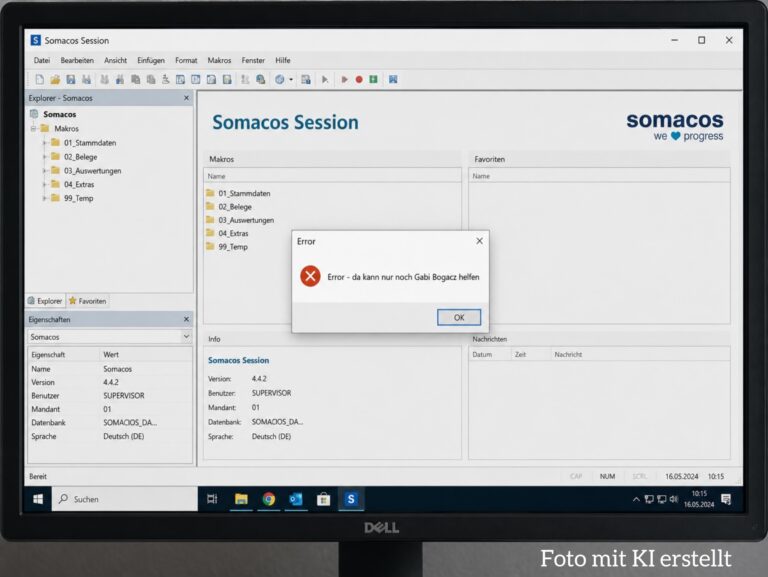Open Outlook from the taskbar
The width and height of the screenshot is (768, 577).
coord(296,499)
